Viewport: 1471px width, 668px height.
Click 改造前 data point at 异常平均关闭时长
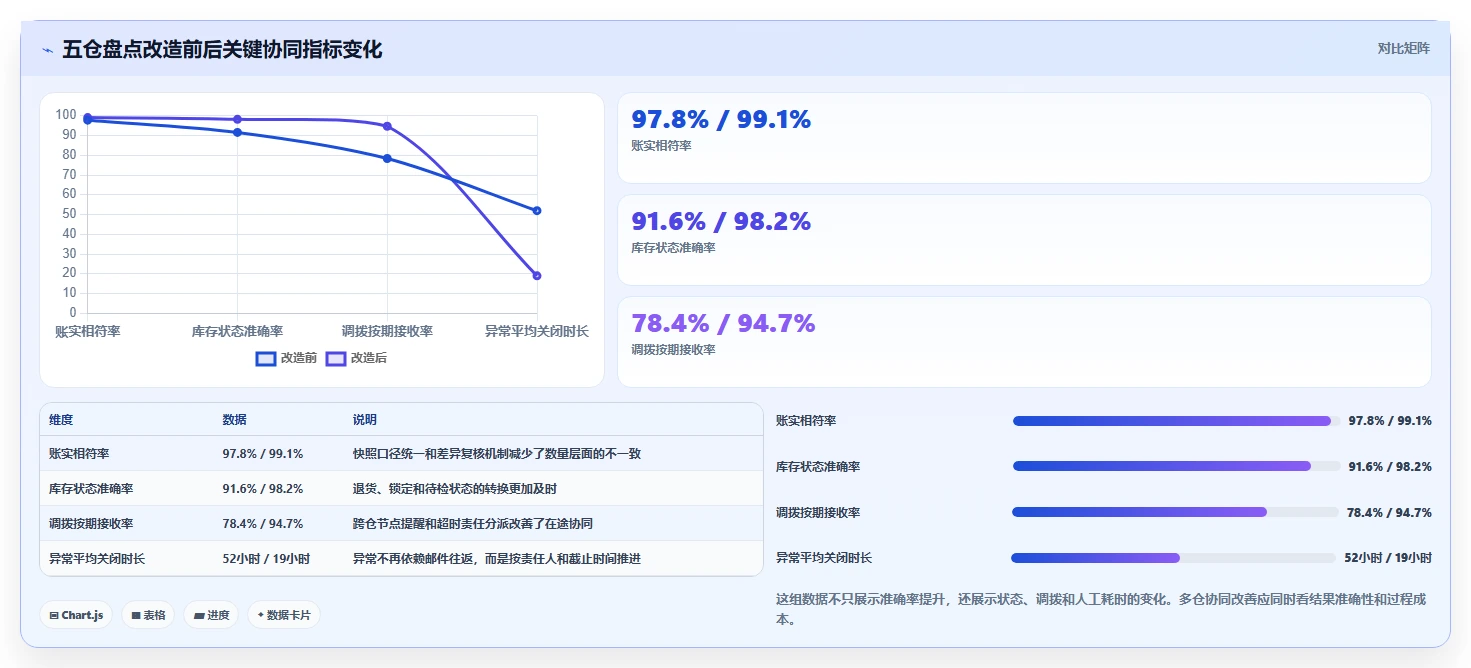tap(537, 211)
